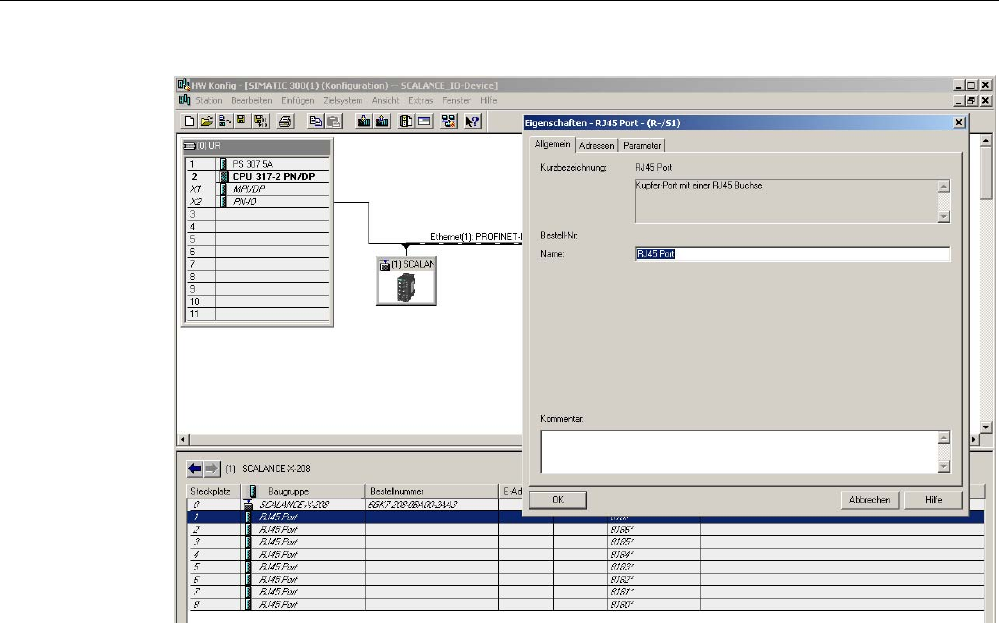Click station view vertical scroll-up arrow
This screenshot has width=999, height=623.
point(986,140)
